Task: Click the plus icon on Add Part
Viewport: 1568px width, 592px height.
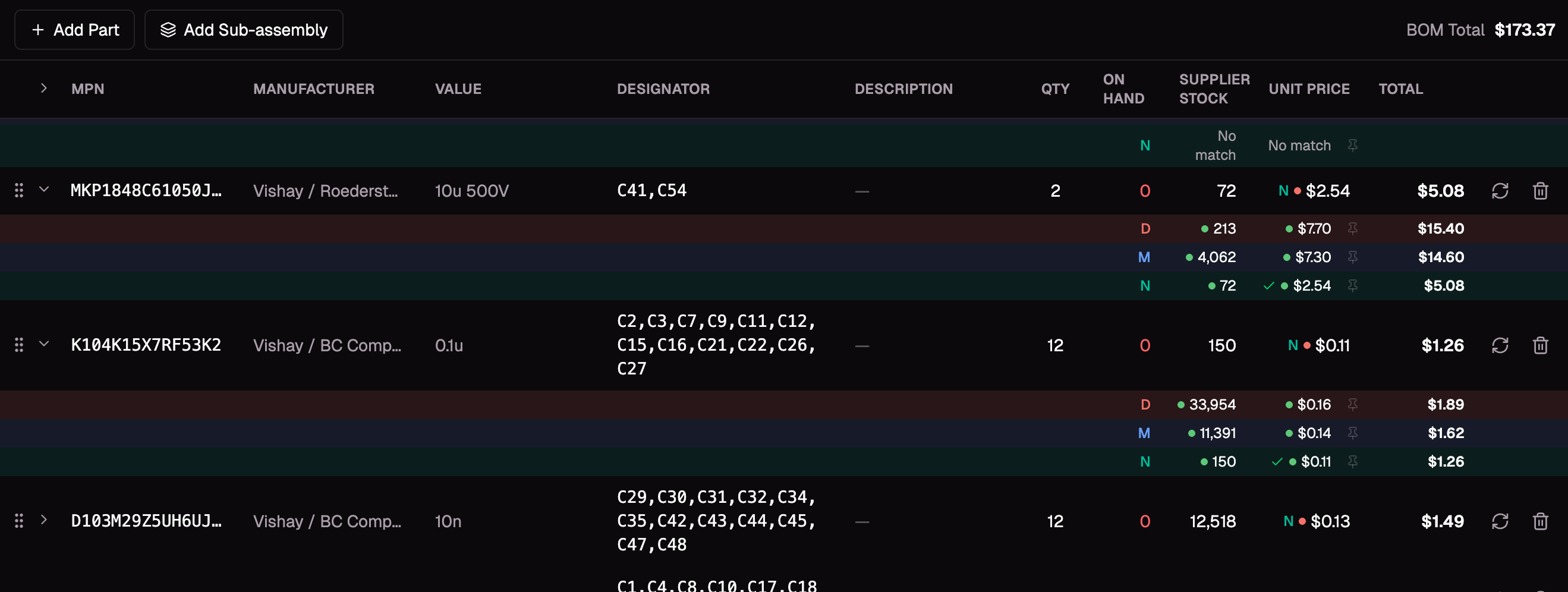Action: 39,29
